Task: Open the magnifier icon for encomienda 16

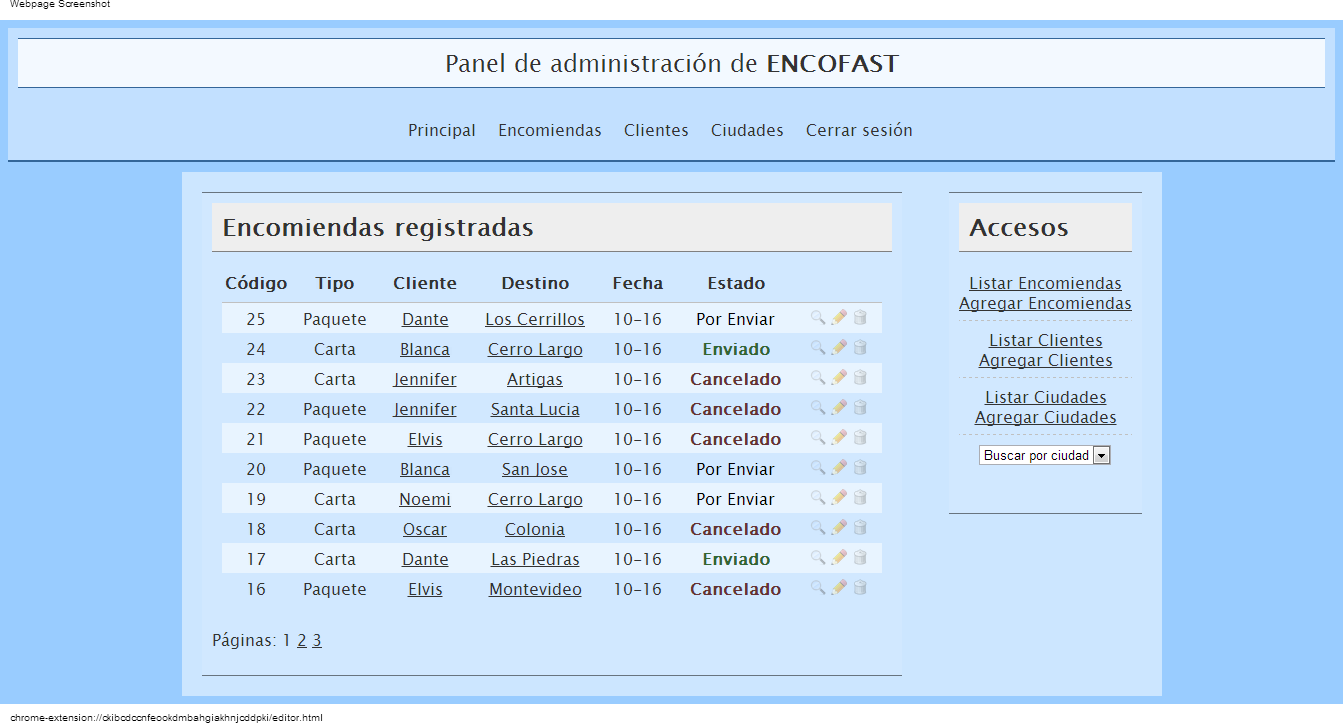Action: [816, 587]
